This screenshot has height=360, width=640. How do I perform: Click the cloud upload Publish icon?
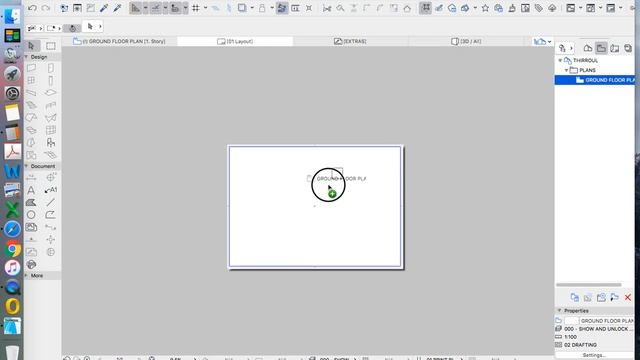552,8
